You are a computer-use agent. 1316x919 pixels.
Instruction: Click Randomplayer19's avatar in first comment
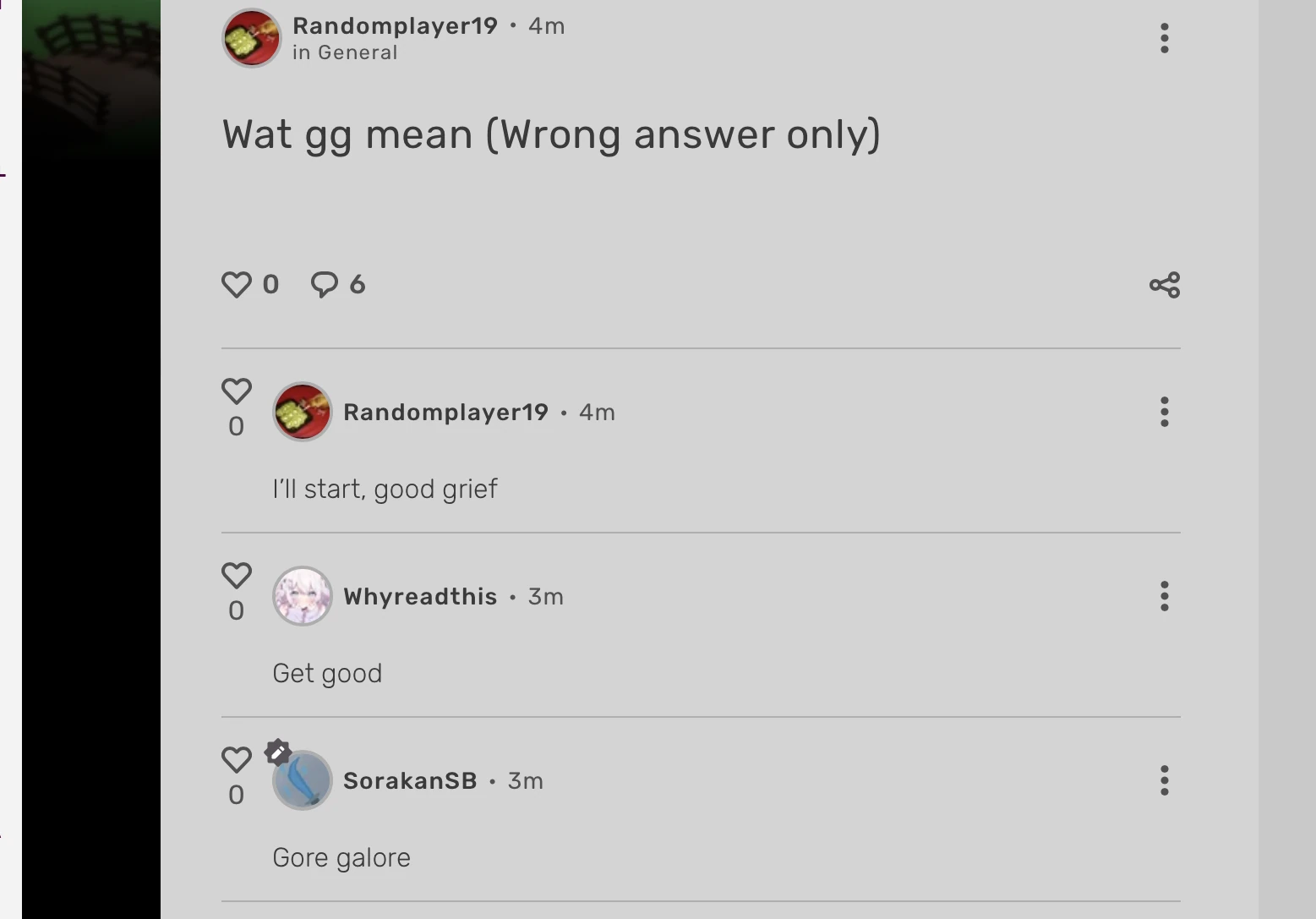[x=303, y=412]
